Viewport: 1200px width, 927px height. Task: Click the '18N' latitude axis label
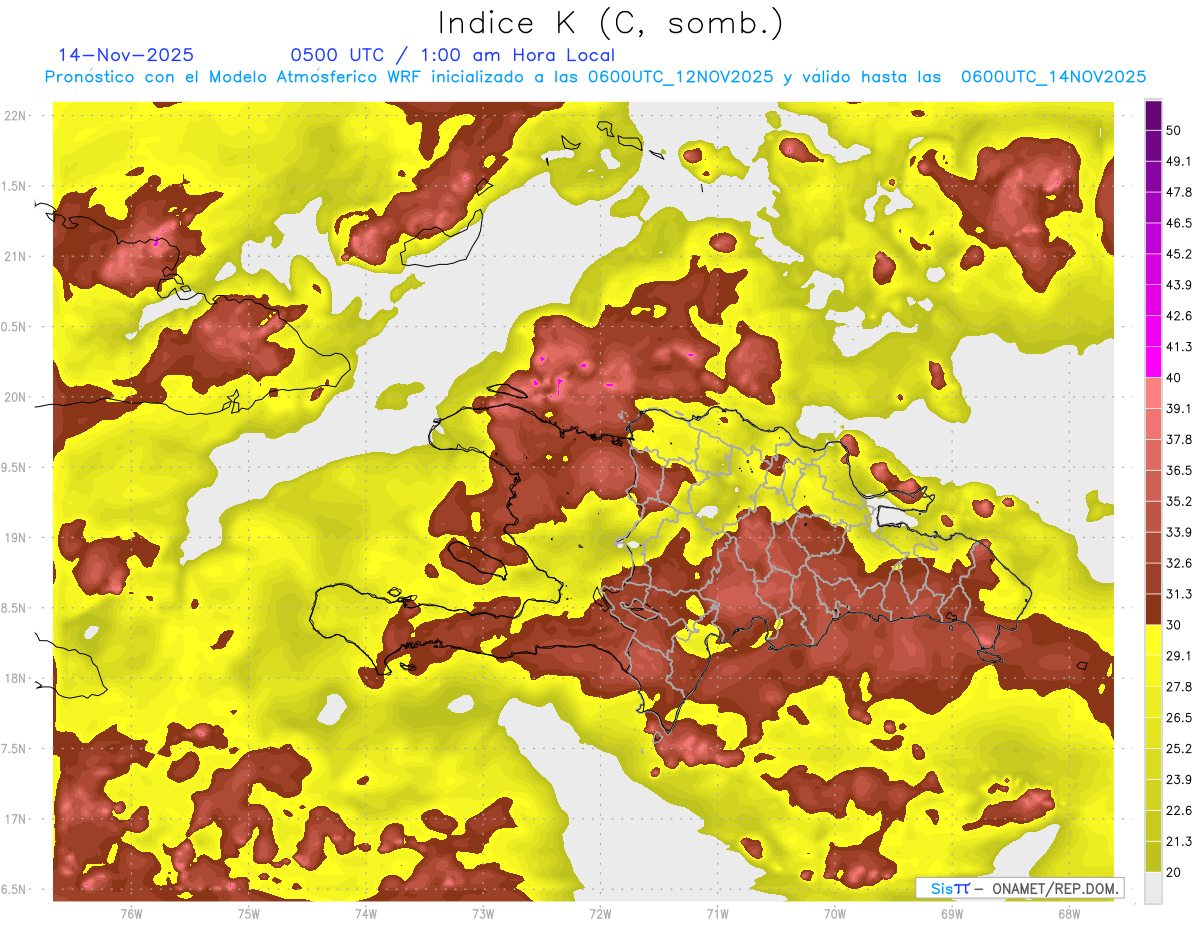(15, 678)
